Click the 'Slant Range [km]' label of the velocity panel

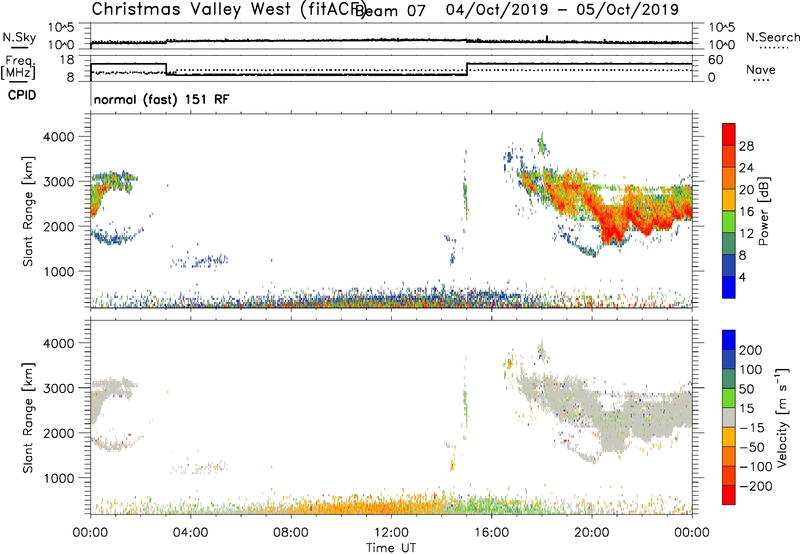click(x=28, y=418)
